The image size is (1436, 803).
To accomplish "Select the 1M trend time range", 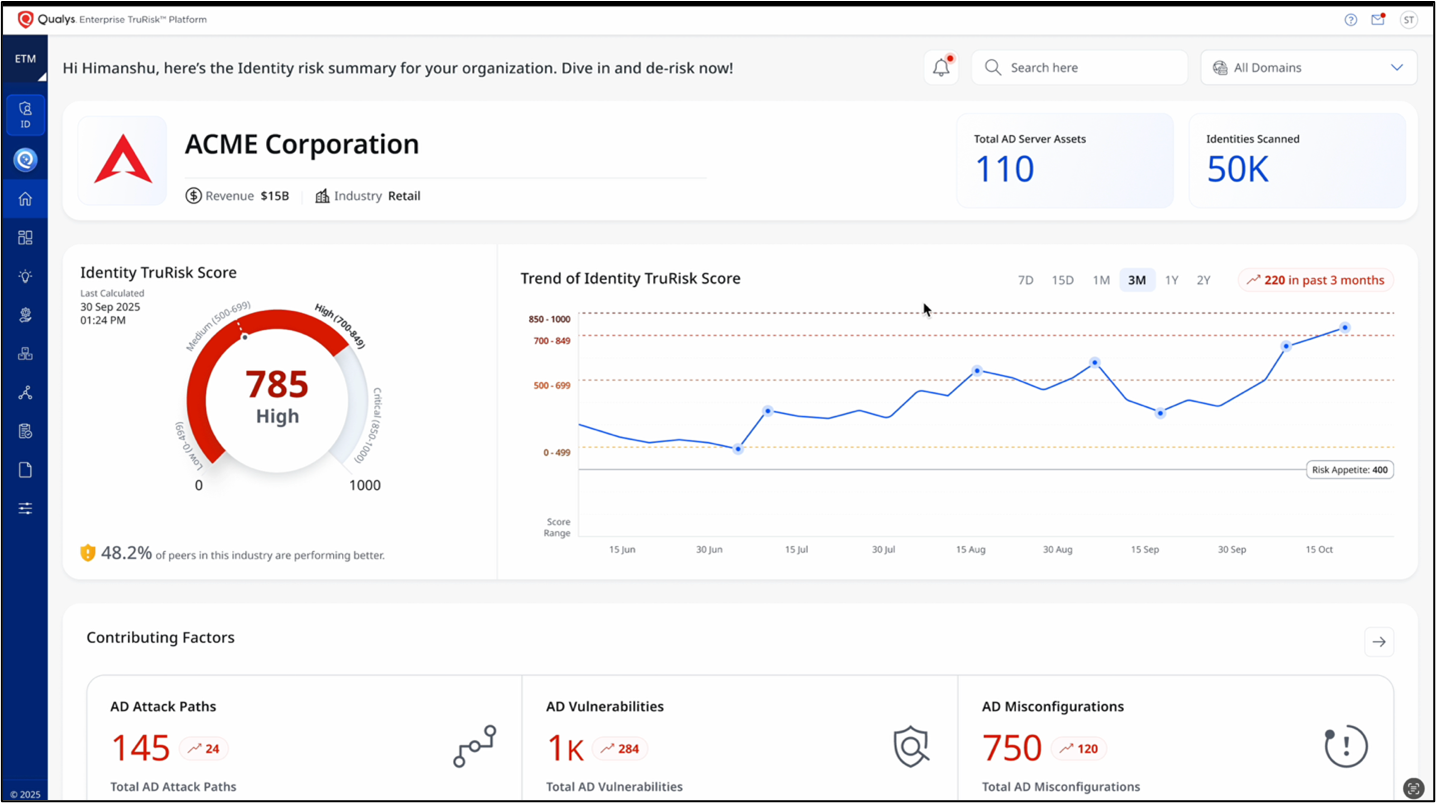I will pos(1101,281).
